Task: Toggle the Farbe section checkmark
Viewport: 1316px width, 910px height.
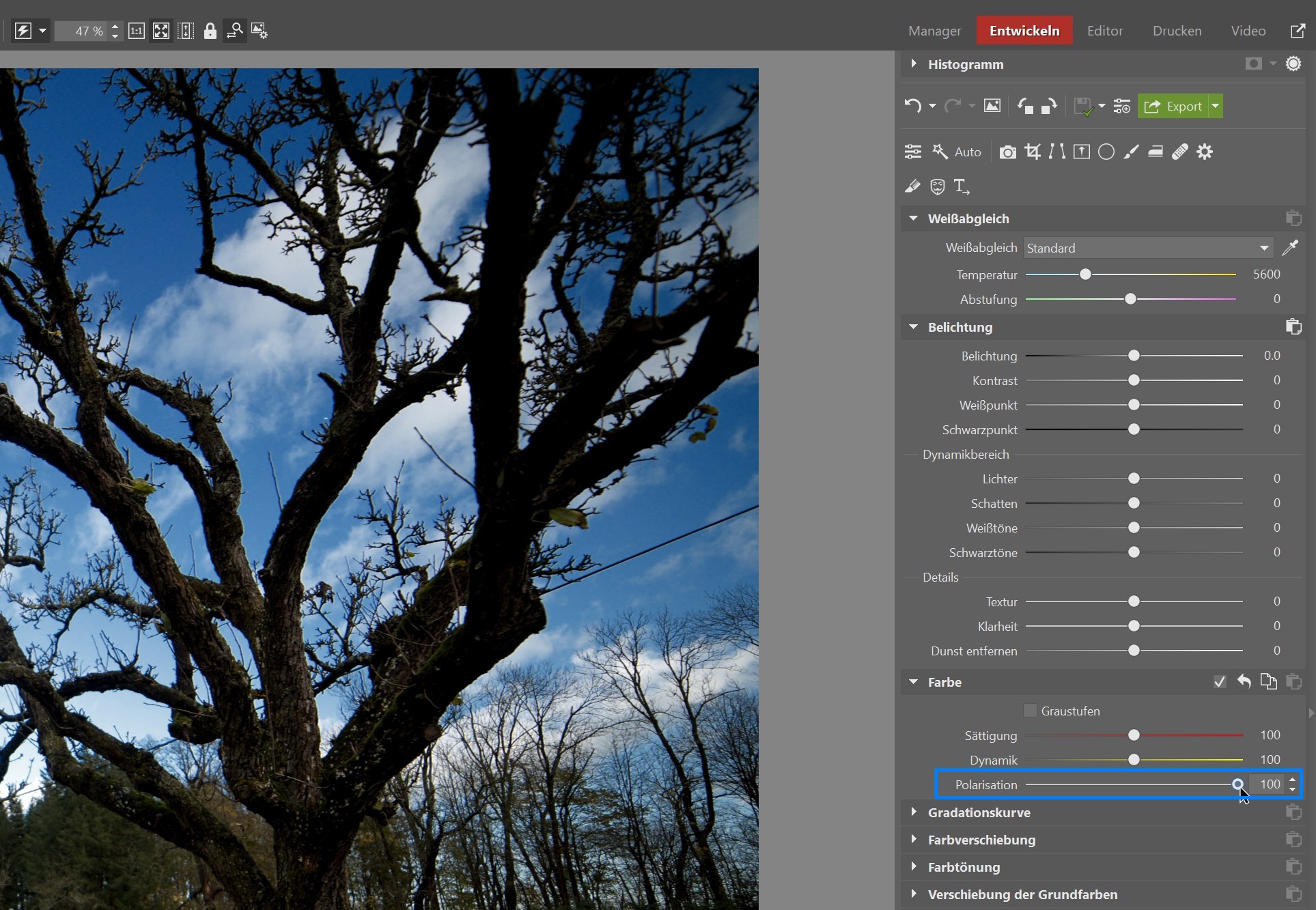Action: point(1220,682)
